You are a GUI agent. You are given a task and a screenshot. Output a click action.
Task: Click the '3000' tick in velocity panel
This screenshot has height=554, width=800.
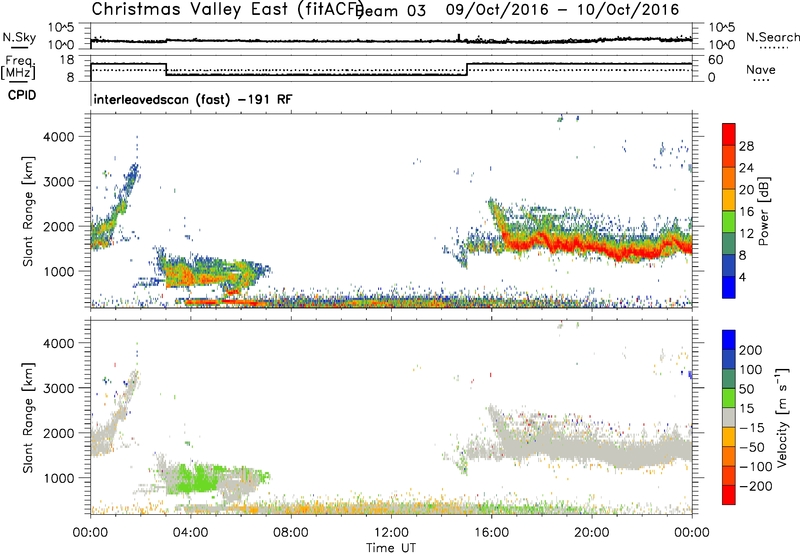pos(58,388)
